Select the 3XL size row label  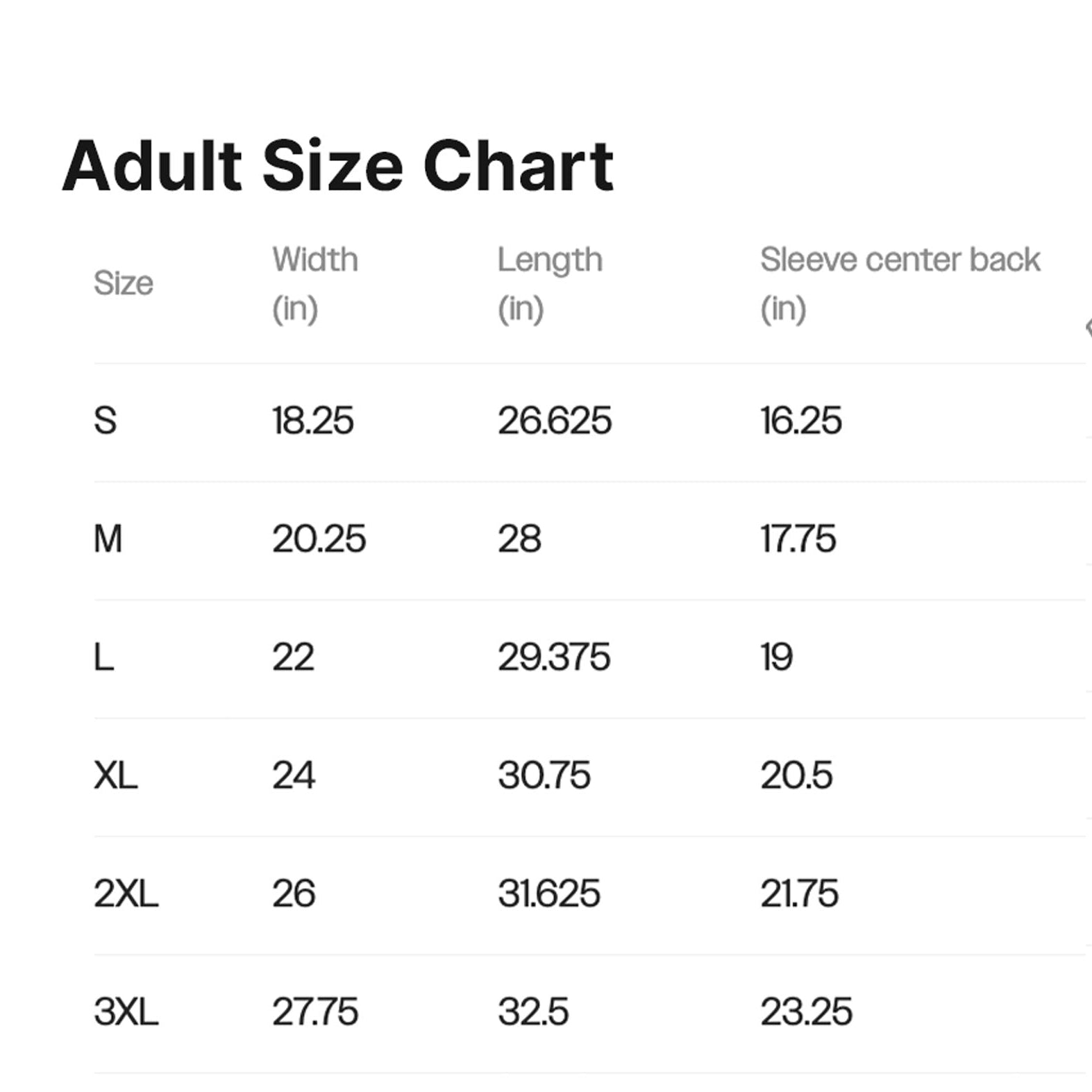coord(126,1011)
